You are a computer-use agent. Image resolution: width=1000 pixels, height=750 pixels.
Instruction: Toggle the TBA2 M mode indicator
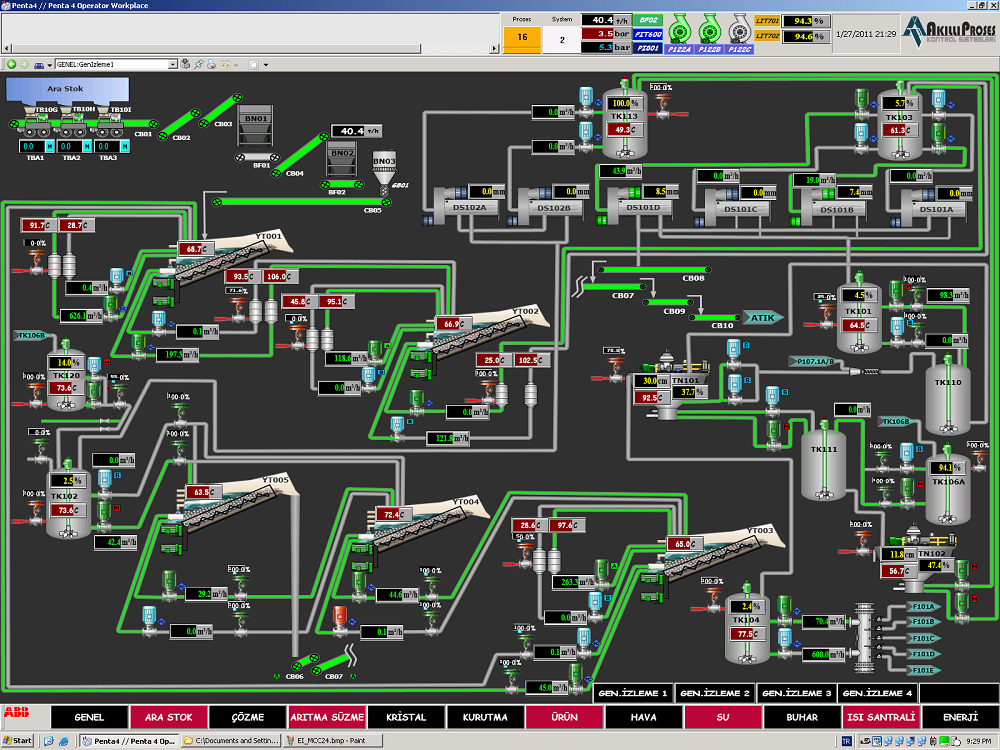point(88,146)
